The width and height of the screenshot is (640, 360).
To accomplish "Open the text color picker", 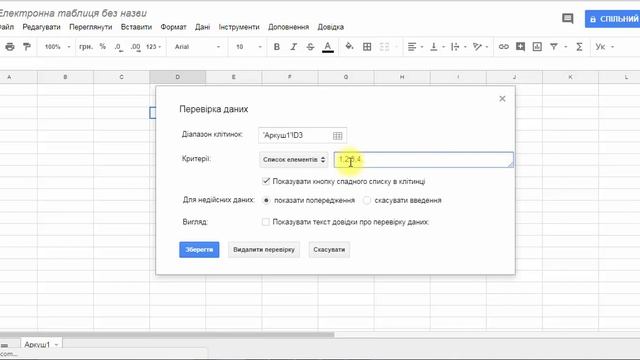I will click(x=328, y=47).
